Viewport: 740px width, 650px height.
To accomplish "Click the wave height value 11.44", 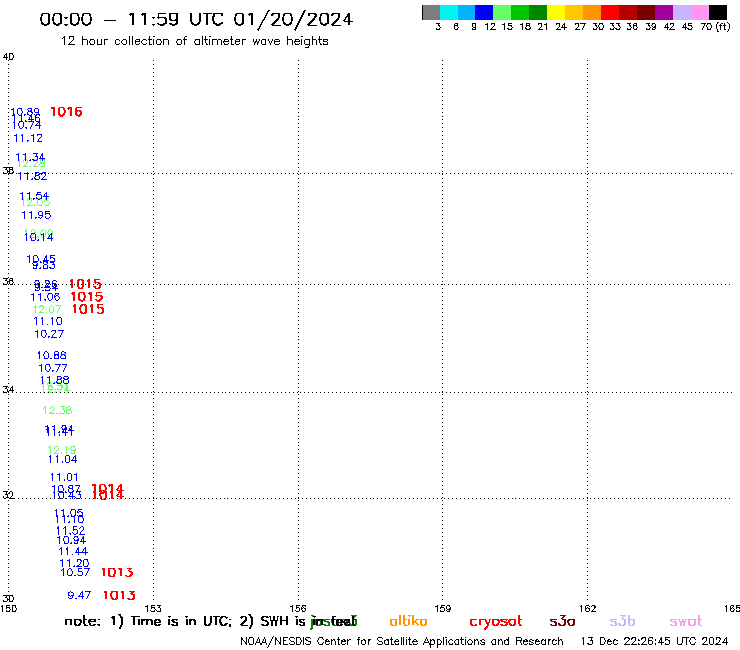I will coord(73,551).
